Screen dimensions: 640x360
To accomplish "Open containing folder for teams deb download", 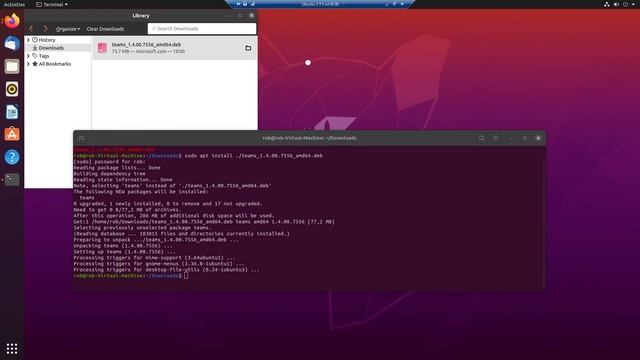I will point(248,48).
